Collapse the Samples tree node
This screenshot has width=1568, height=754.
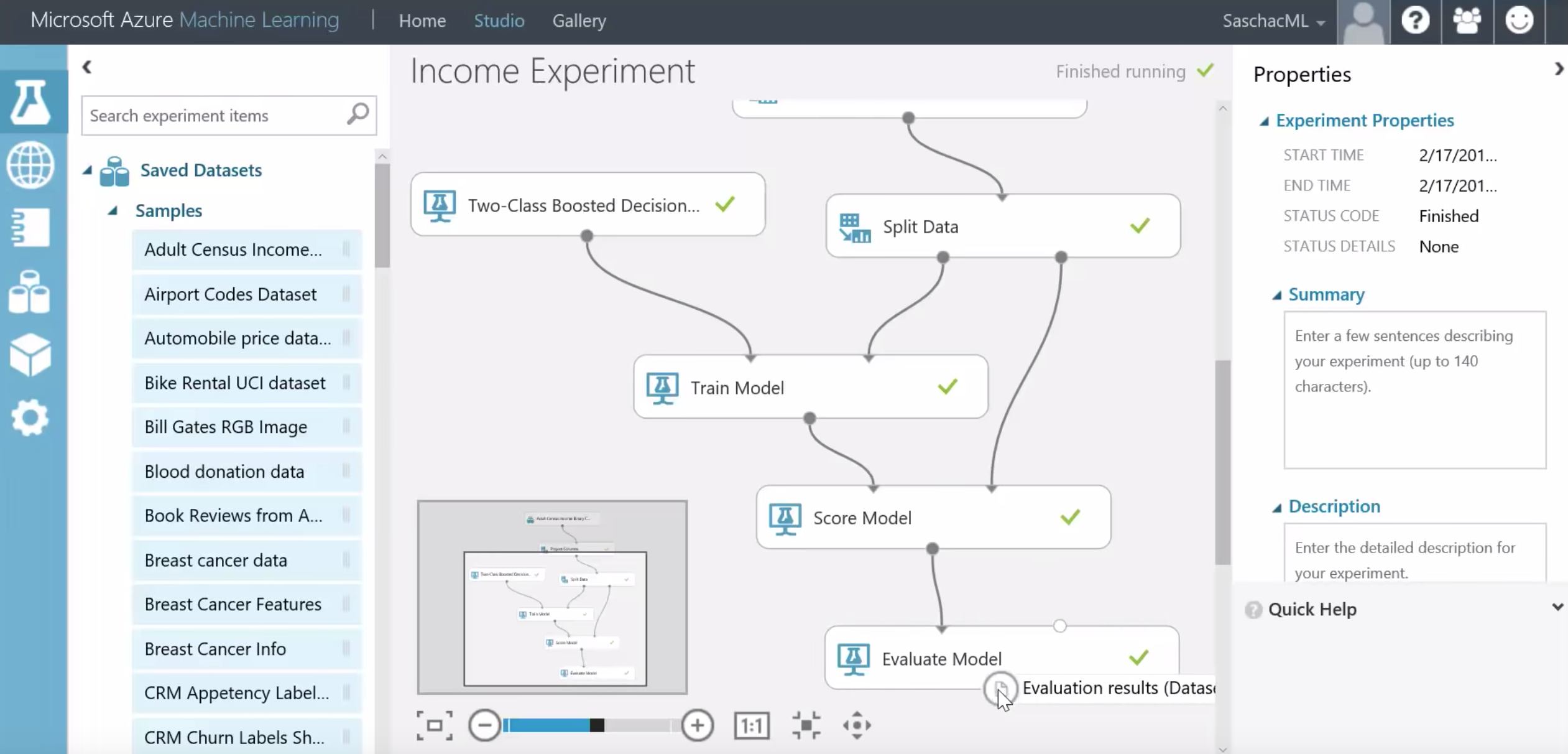(113, 211)
